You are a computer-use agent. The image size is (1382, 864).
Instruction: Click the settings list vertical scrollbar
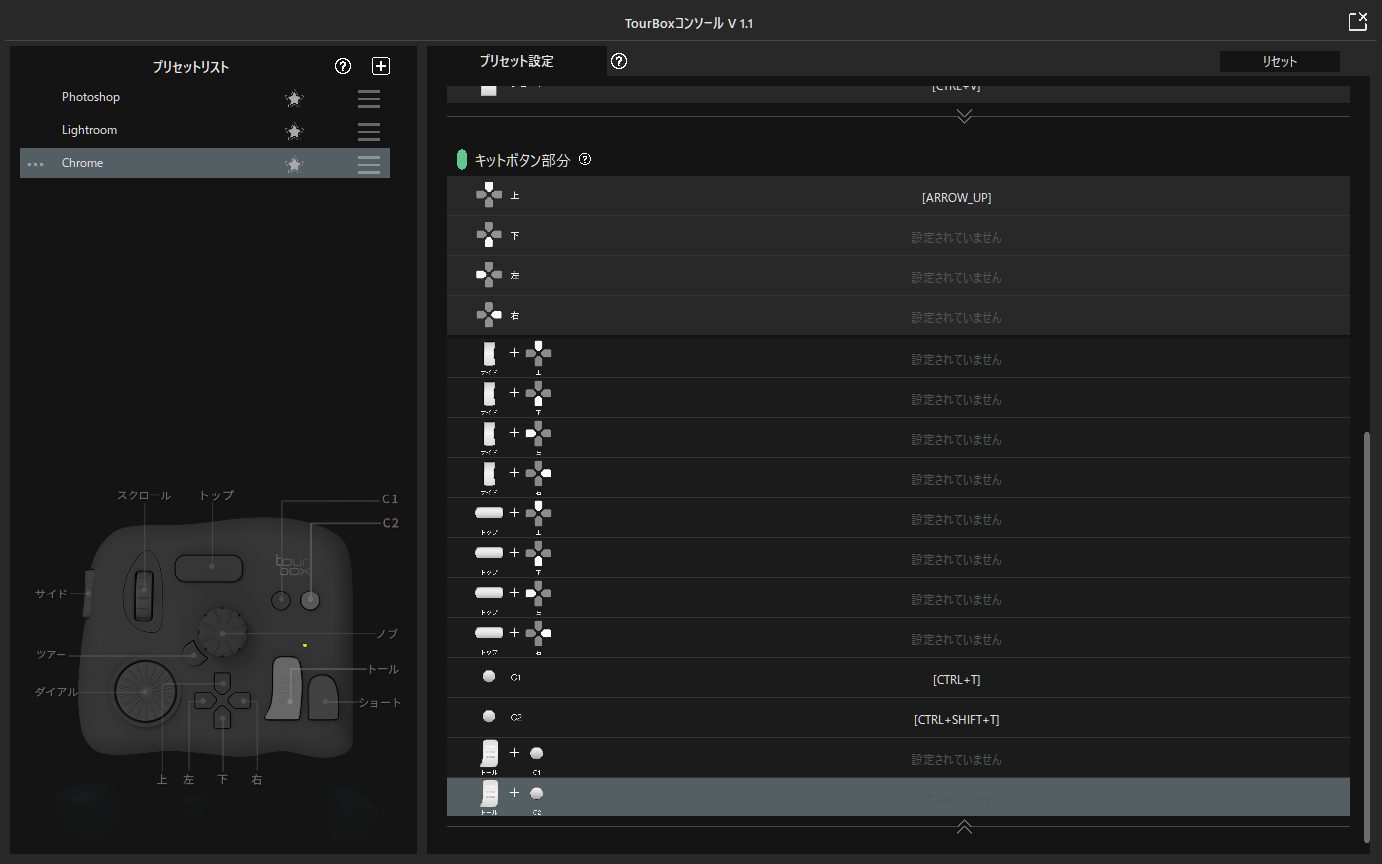tap(1369, 636)
